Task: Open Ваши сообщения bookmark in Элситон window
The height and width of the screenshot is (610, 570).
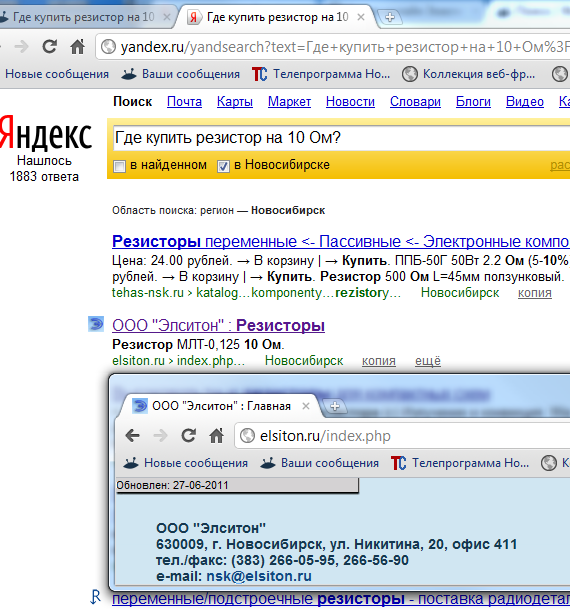Action: point(319,463)
